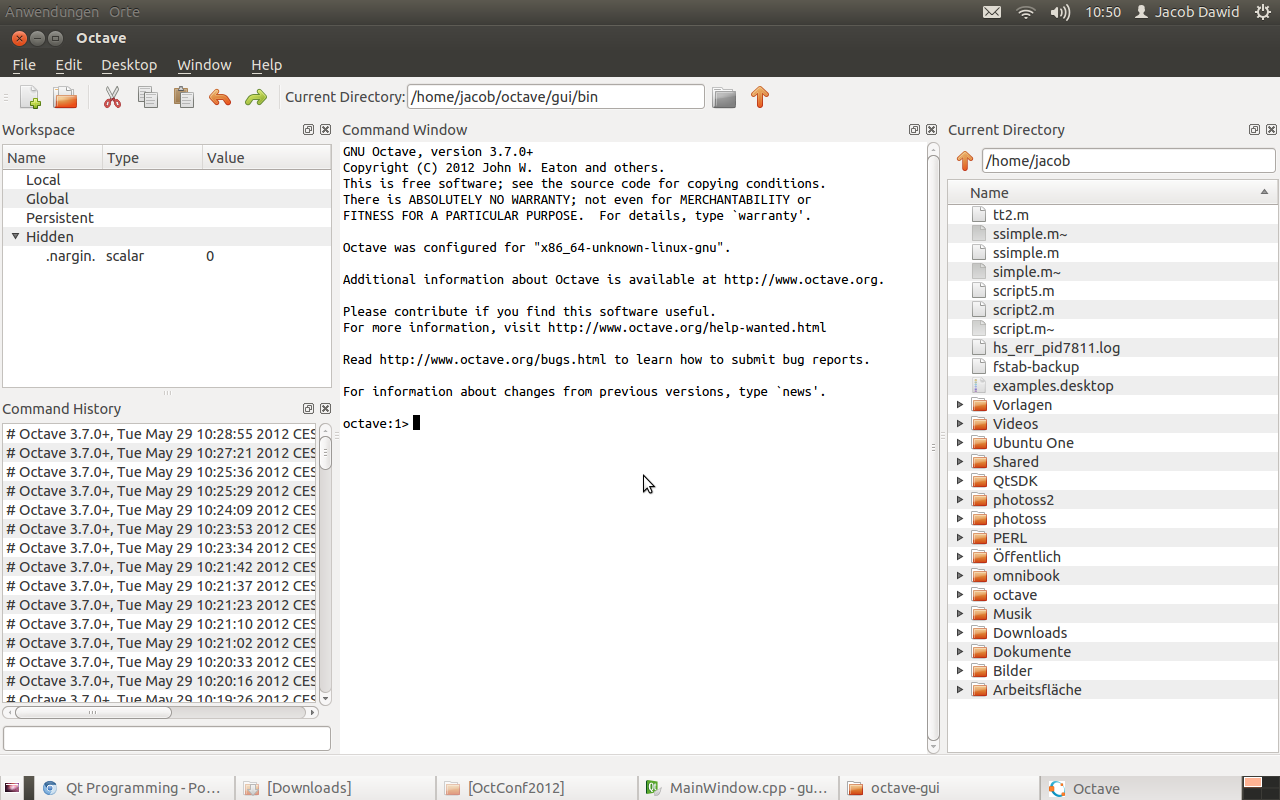Click the main Current Directory path field
Screen dimensions: 1280x800
pyautogui.click(x=556, y=97)
